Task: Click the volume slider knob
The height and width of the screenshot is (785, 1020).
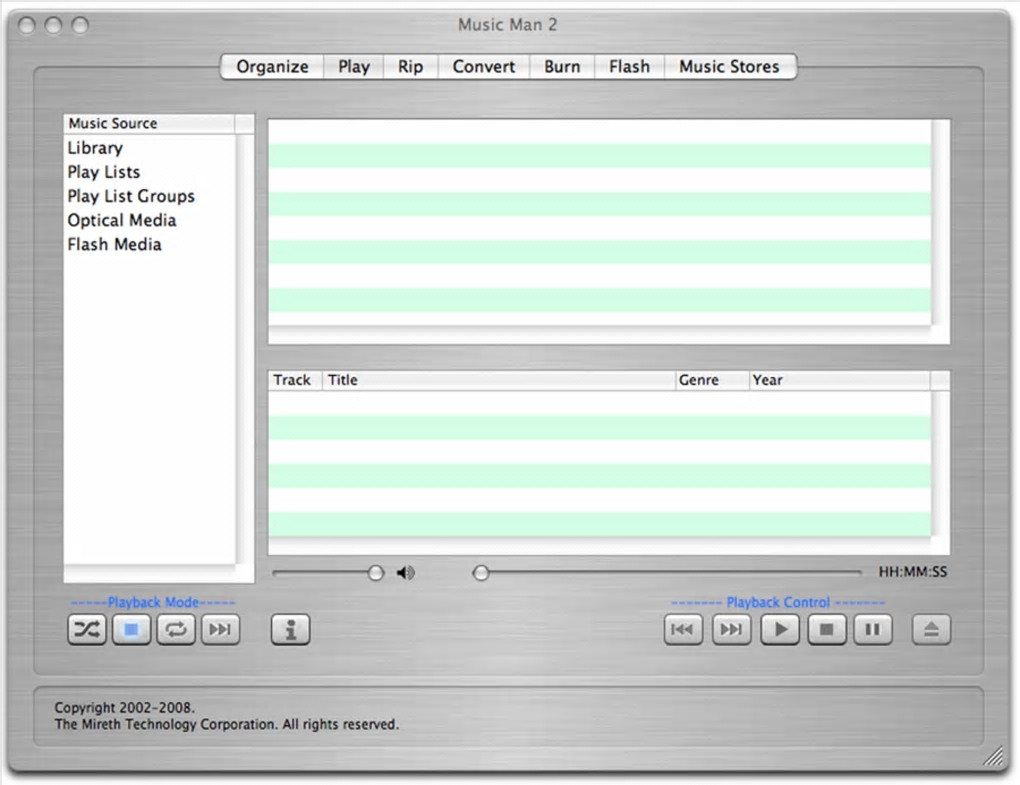Action: tap(375, 572)
